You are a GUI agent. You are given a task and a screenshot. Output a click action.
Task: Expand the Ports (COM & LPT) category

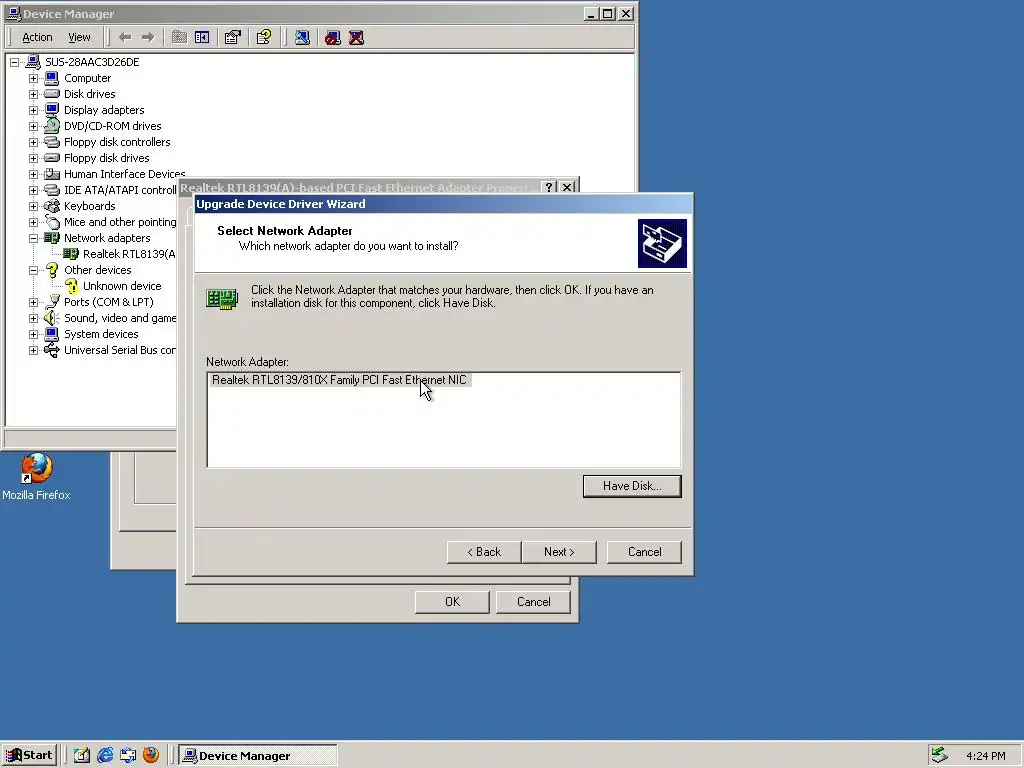[33, 302]
